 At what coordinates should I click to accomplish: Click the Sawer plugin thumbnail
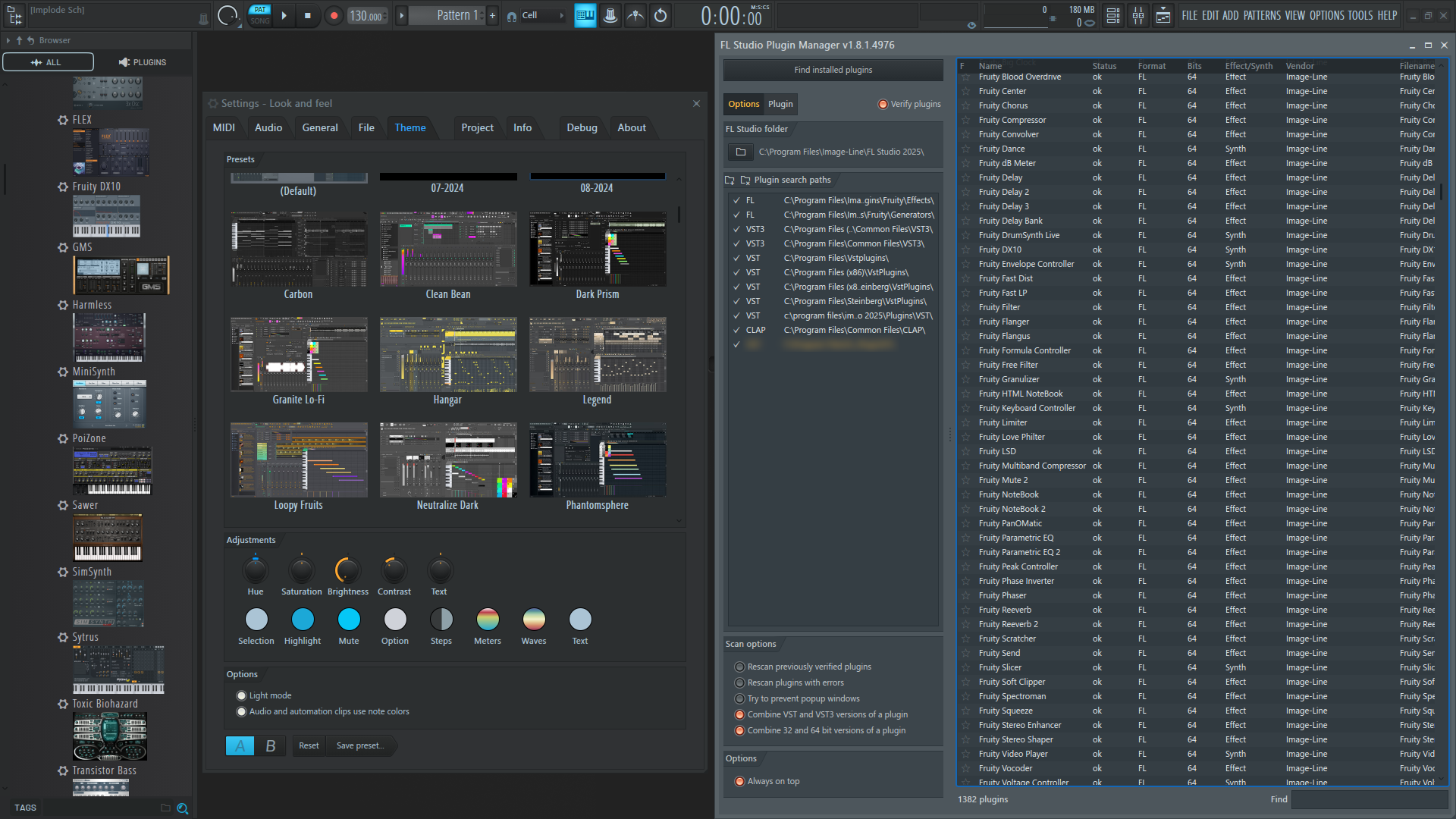coord(107,538)
